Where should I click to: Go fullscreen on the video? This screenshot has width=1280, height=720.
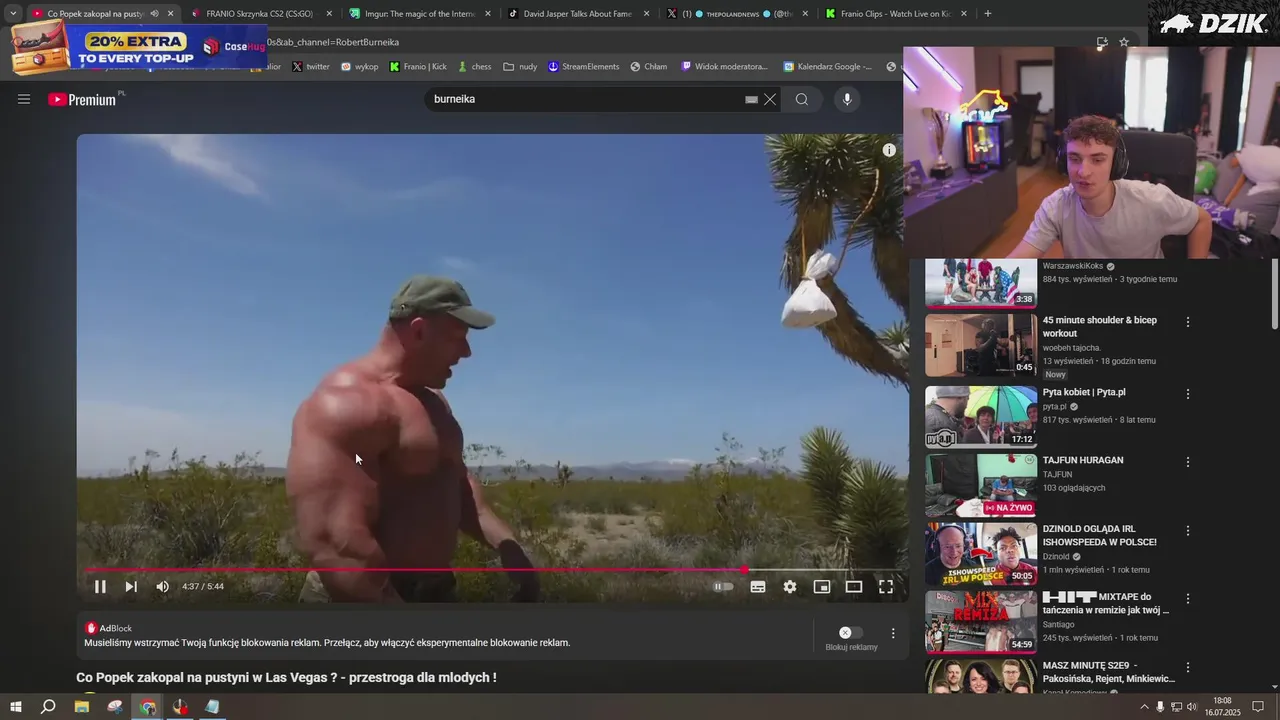[x=886, y=587]
